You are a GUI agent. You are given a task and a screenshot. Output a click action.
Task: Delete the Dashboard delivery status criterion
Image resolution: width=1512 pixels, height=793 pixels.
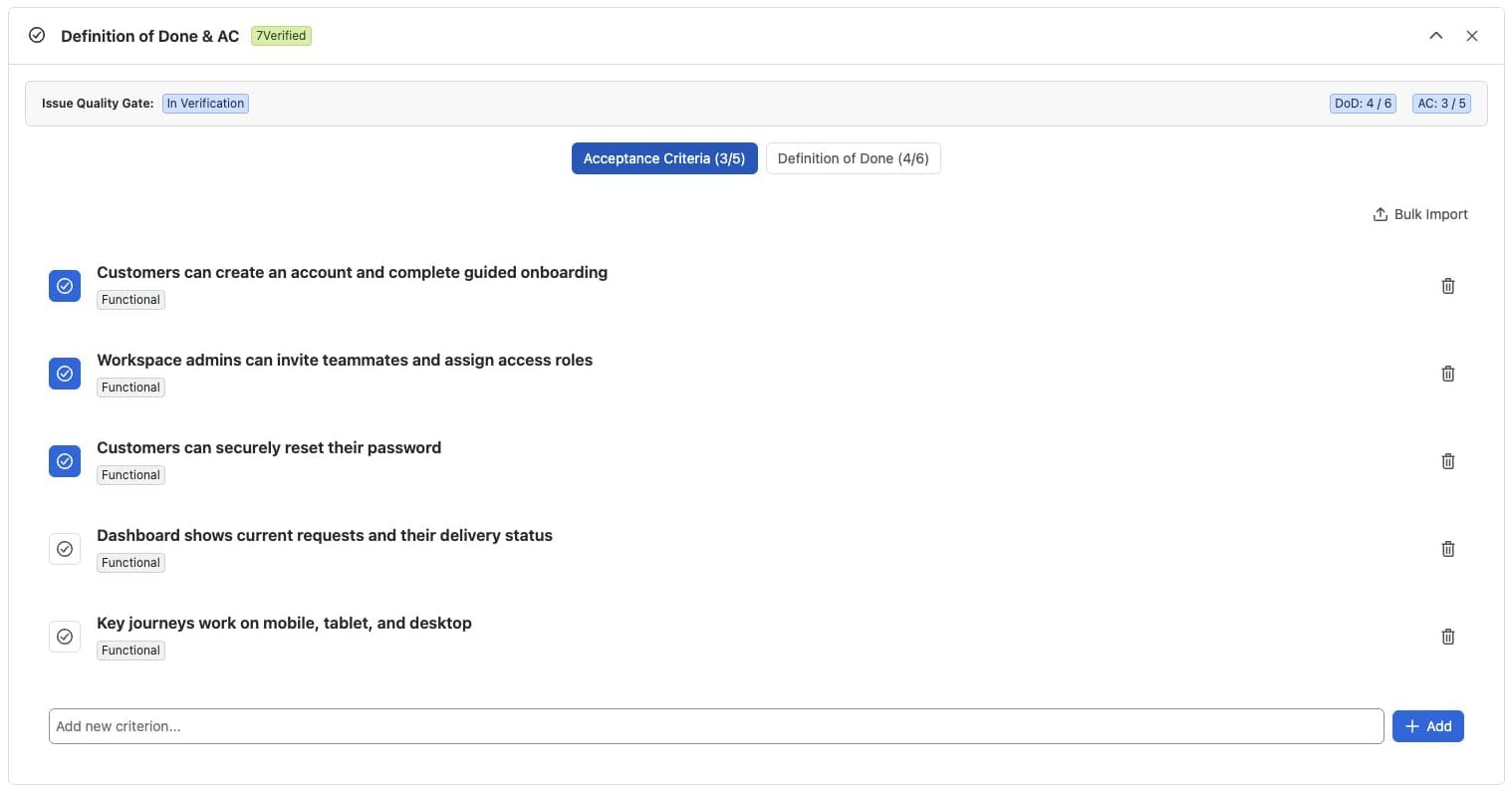point(1447,549)
